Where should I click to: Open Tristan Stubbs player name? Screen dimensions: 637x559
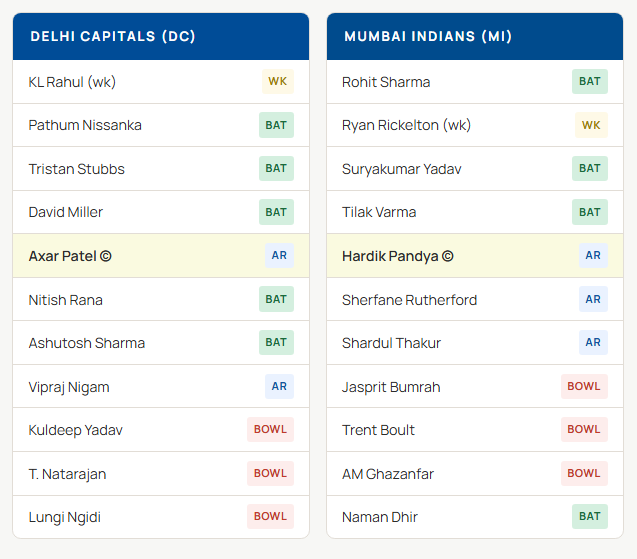(x=77, y=169)
